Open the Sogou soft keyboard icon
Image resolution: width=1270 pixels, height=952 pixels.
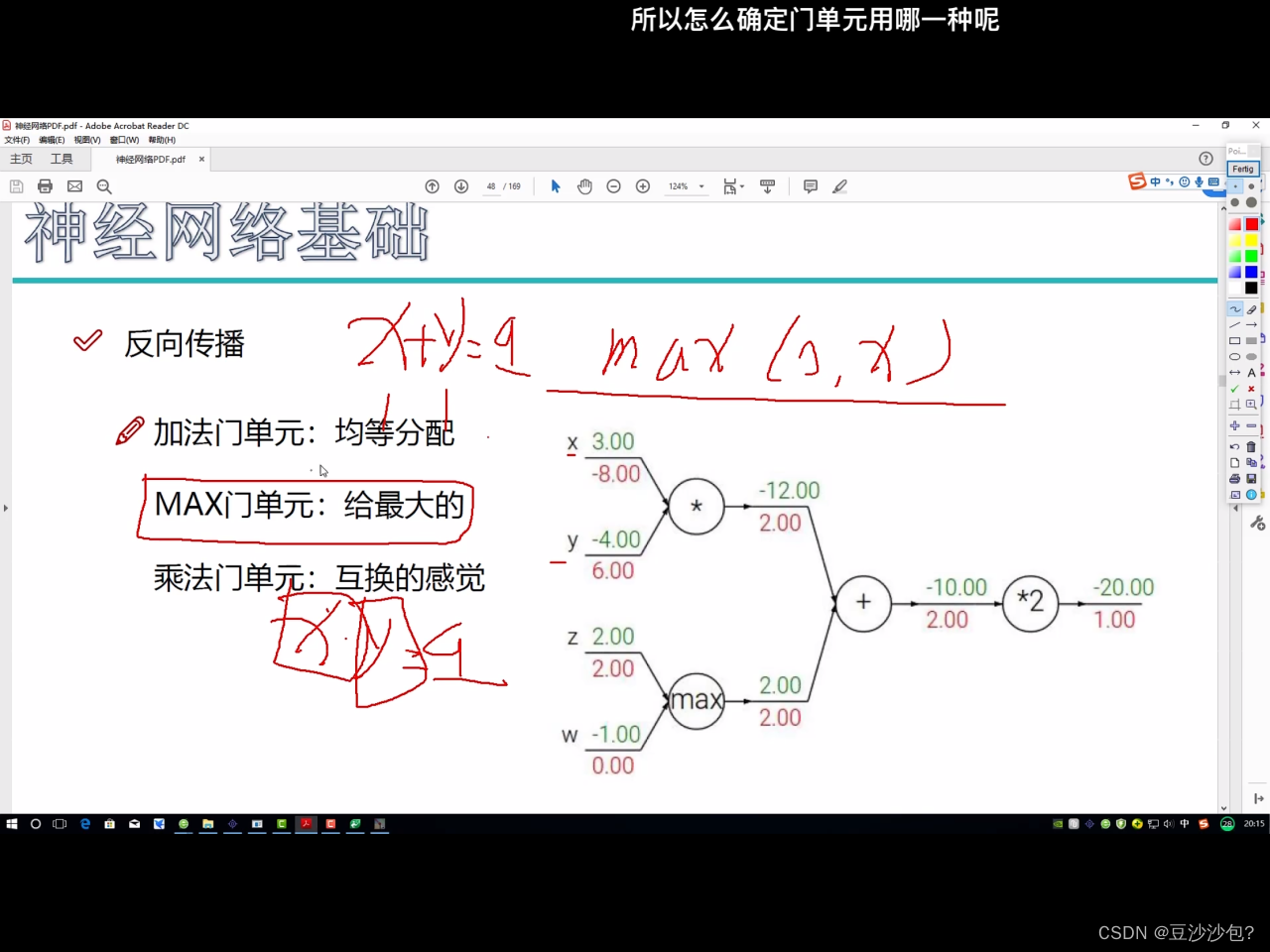point(1213,181)
